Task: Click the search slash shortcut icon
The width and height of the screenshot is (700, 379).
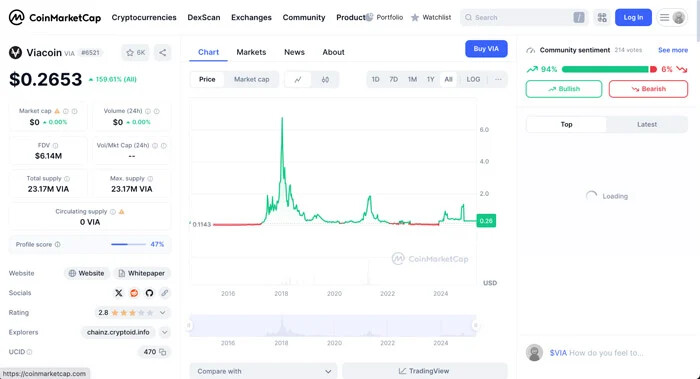Action: [x=579, y=17]
